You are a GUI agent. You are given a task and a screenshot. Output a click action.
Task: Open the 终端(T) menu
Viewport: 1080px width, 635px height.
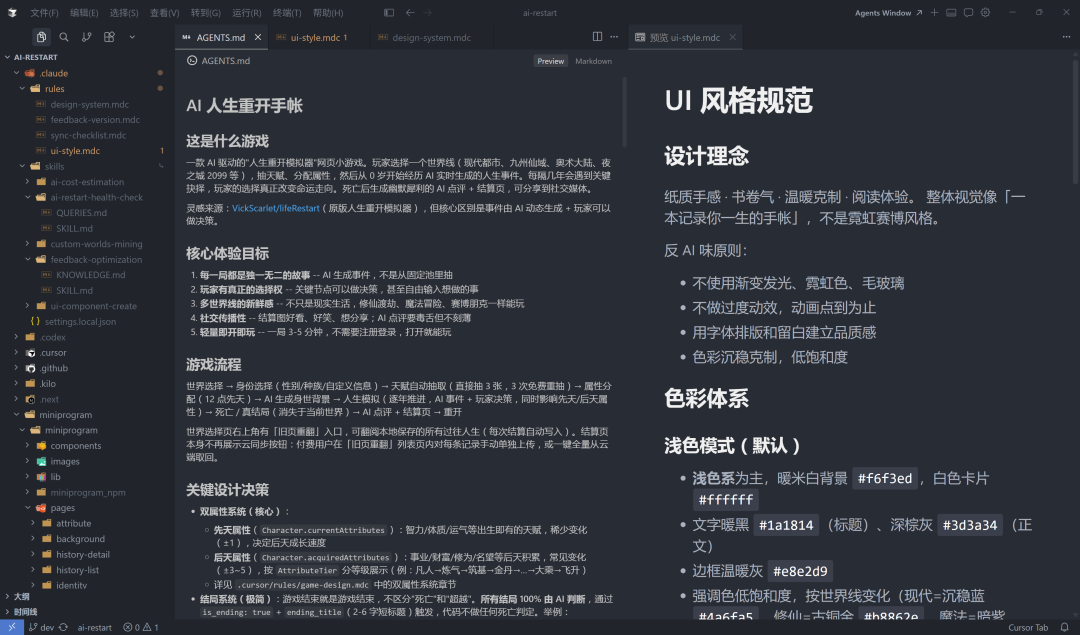point(287,12)
